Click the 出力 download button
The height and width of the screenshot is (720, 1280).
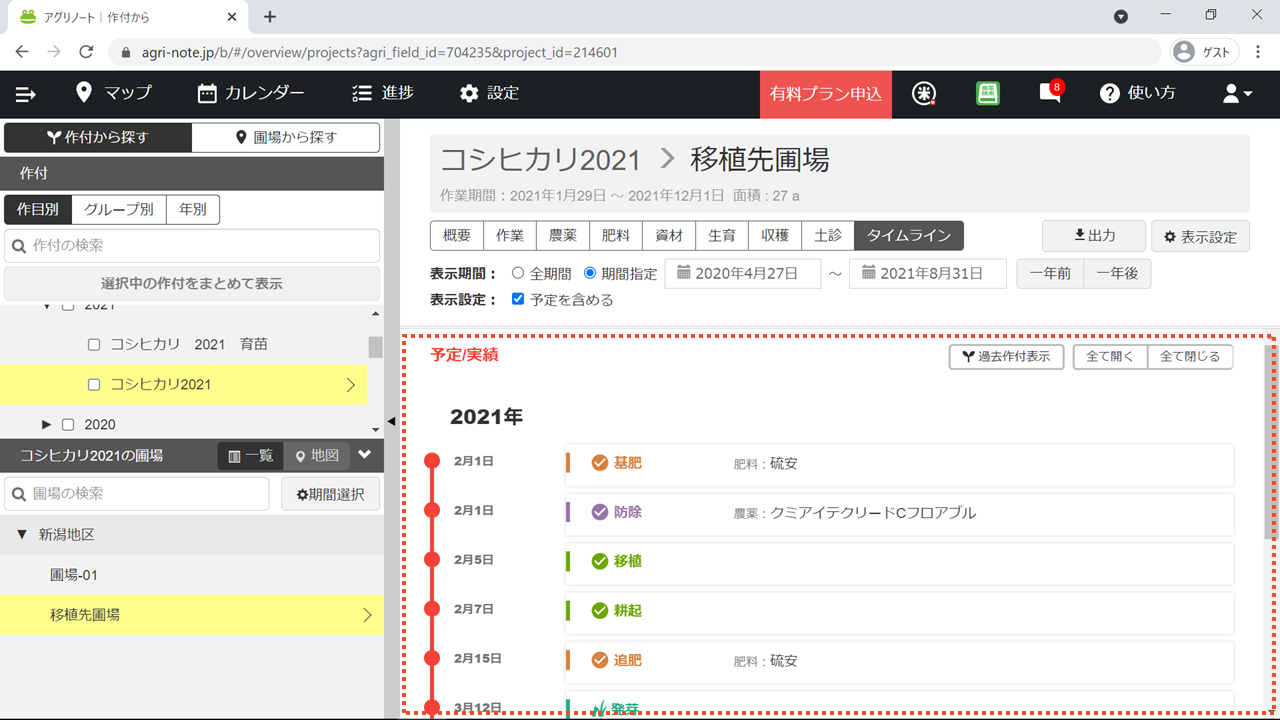tap(1094, 236)
